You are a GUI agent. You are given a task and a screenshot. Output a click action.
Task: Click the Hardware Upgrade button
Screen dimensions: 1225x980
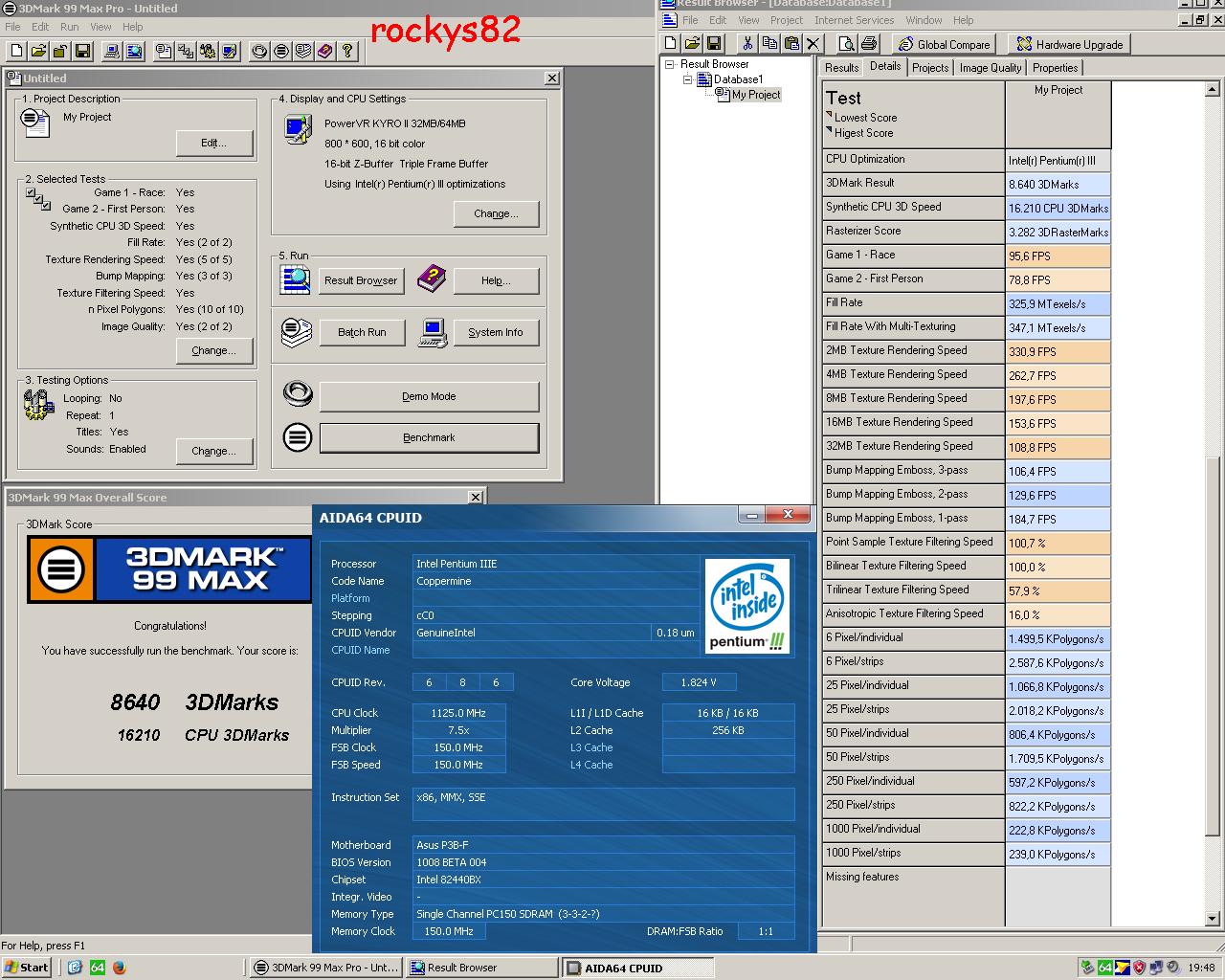pyautogui.click(x=1070, y=44)
